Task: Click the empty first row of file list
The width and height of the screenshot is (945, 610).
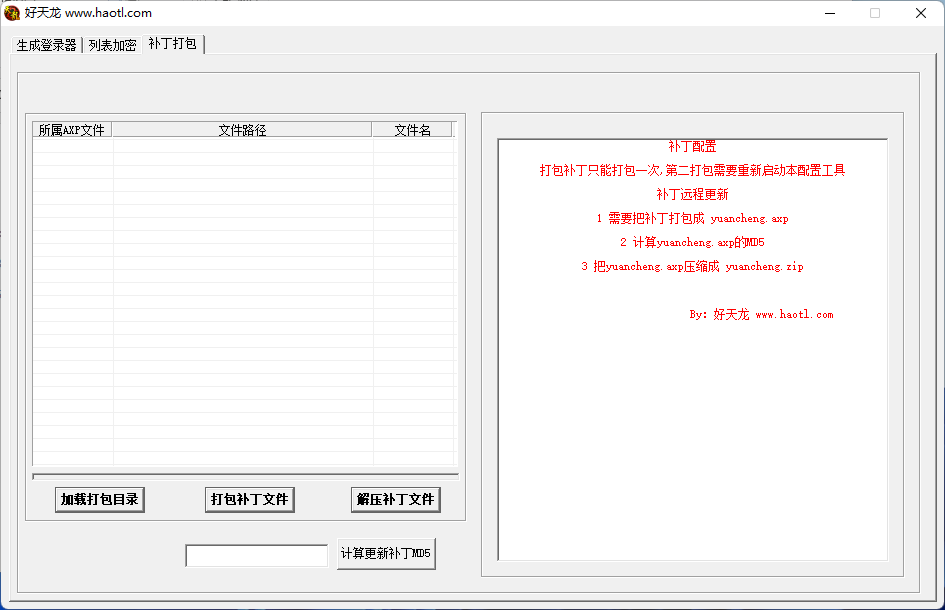Action: pyautogui.click(x=243, y=145)
